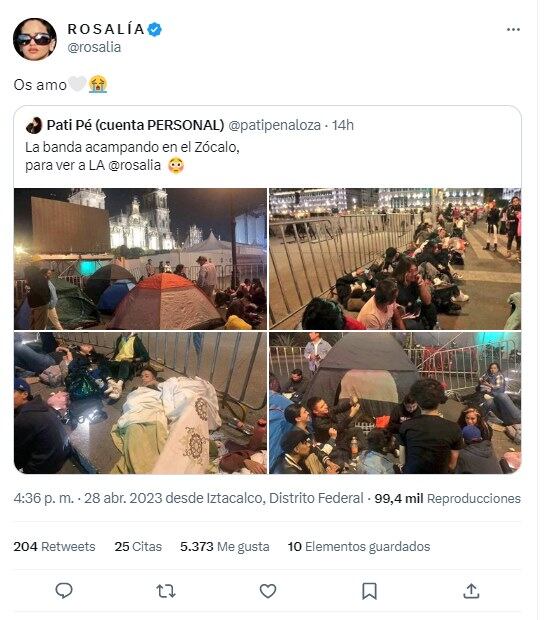Click the retweet arrows icon
Screen dimensions: 545x620
tap(166, 591)
